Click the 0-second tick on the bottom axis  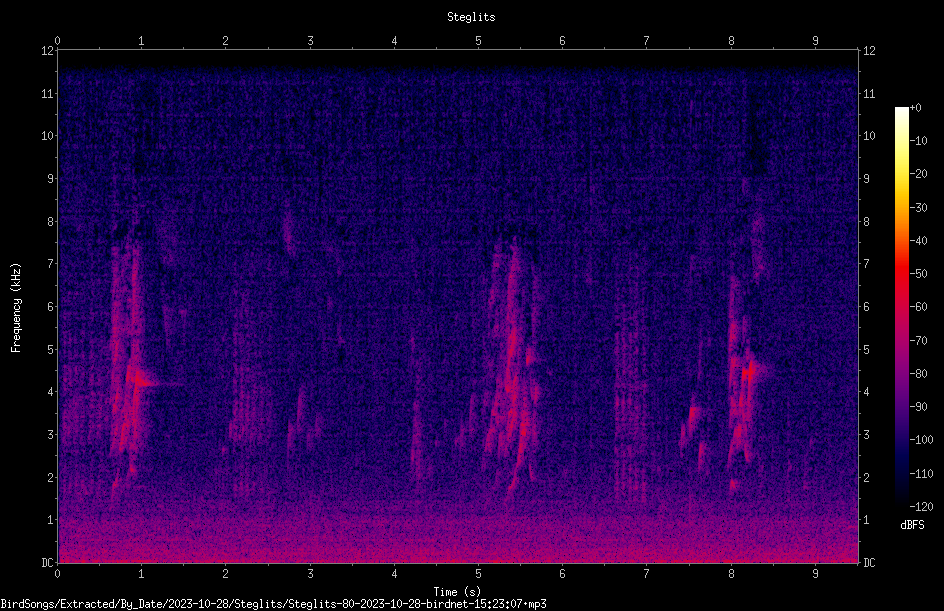[x=57, y=574]
